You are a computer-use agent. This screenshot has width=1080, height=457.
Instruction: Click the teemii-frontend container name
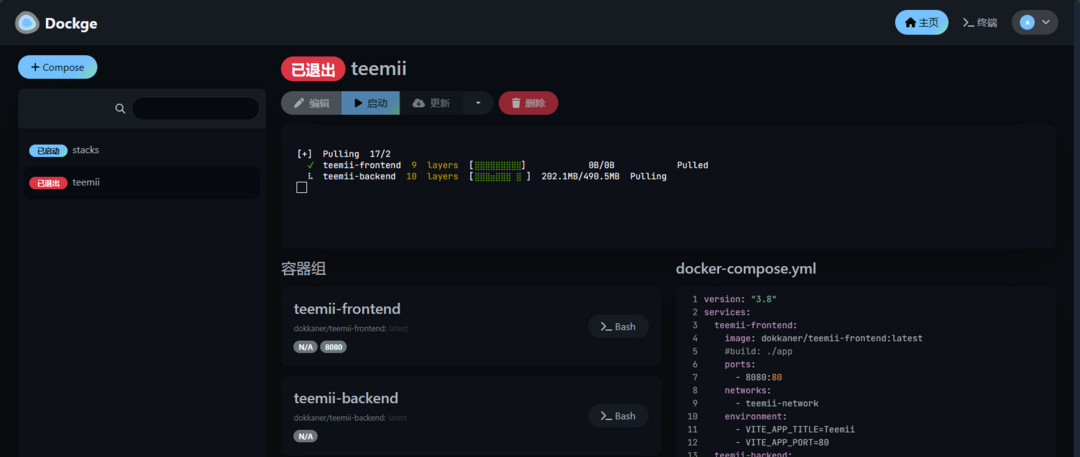point(347,309)
